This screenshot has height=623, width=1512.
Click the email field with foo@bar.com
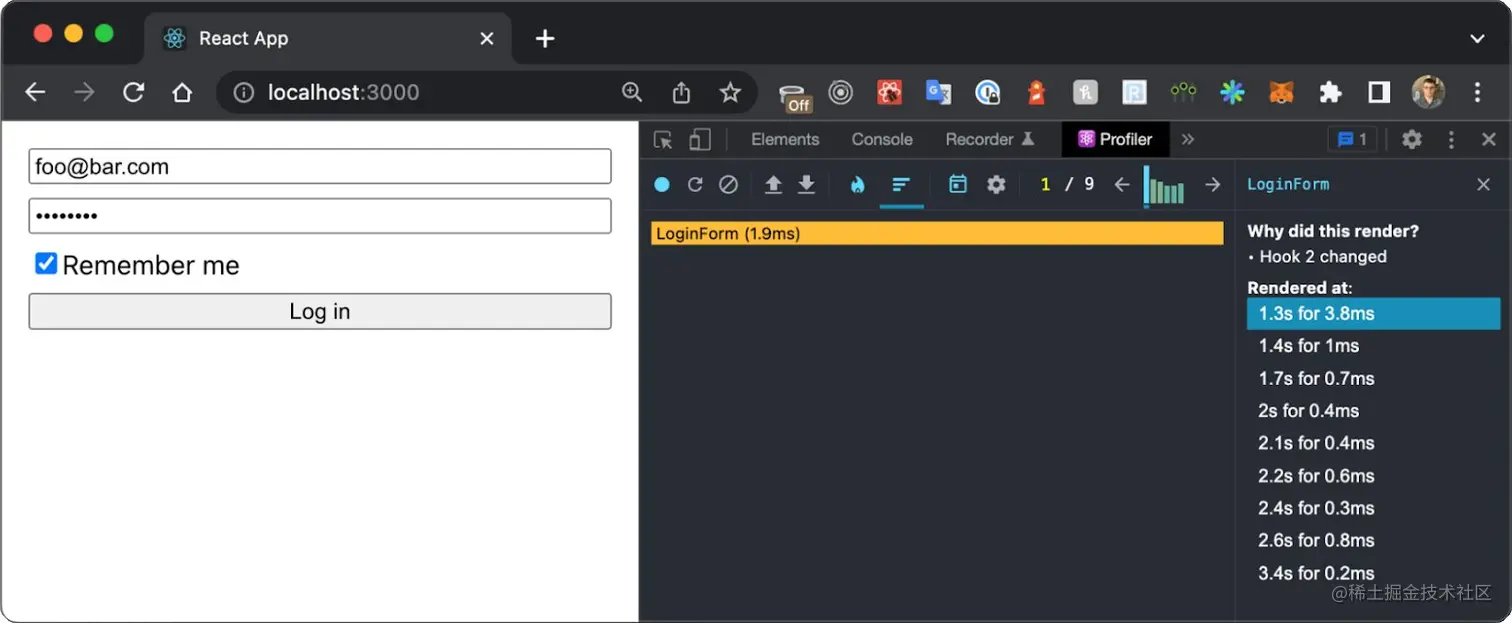(320, 167)
